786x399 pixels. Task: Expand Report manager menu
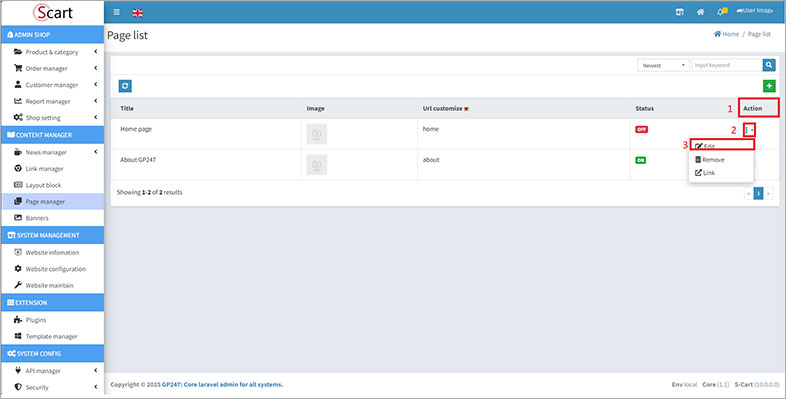pos(52,101)
